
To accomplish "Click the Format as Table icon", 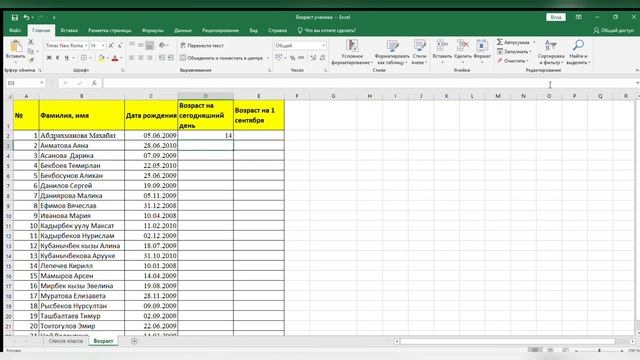I will tap(392, 46).
